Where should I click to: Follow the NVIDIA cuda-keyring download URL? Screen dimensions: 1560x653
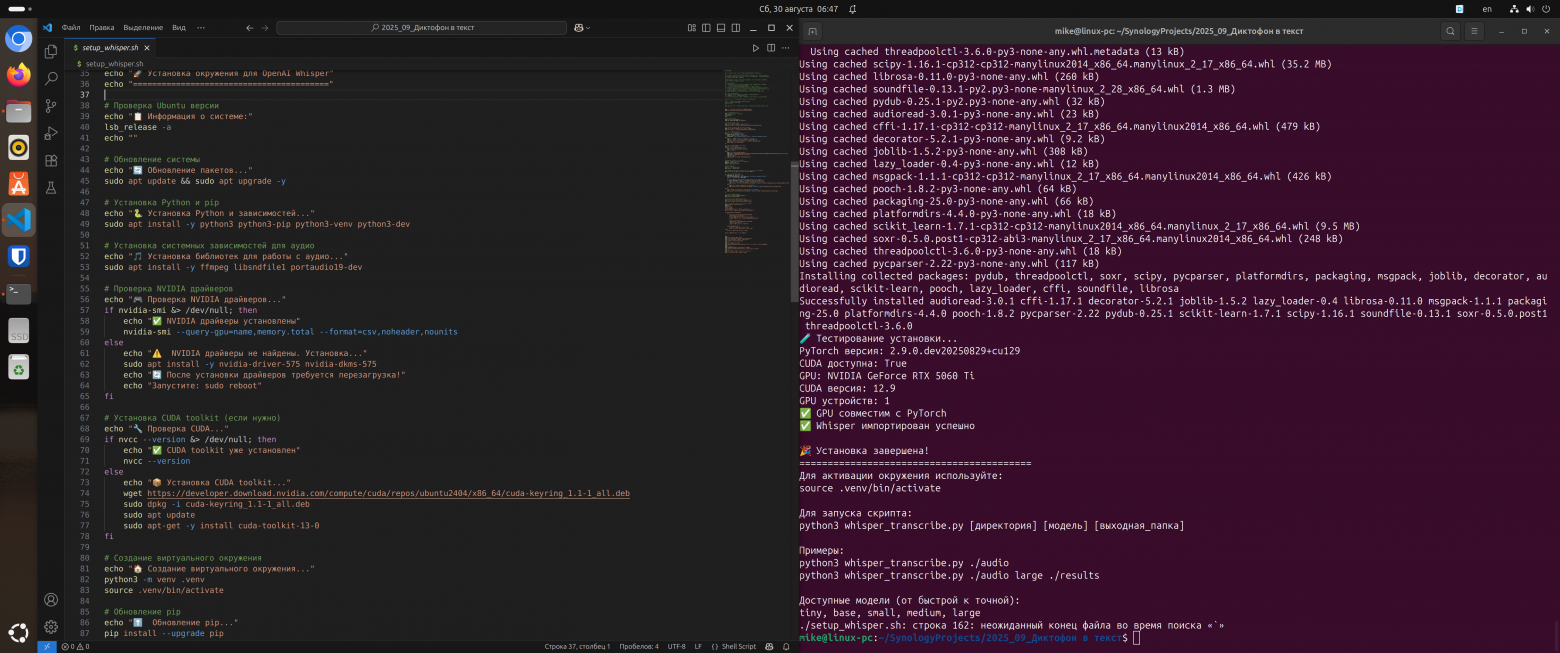point(388,493)
